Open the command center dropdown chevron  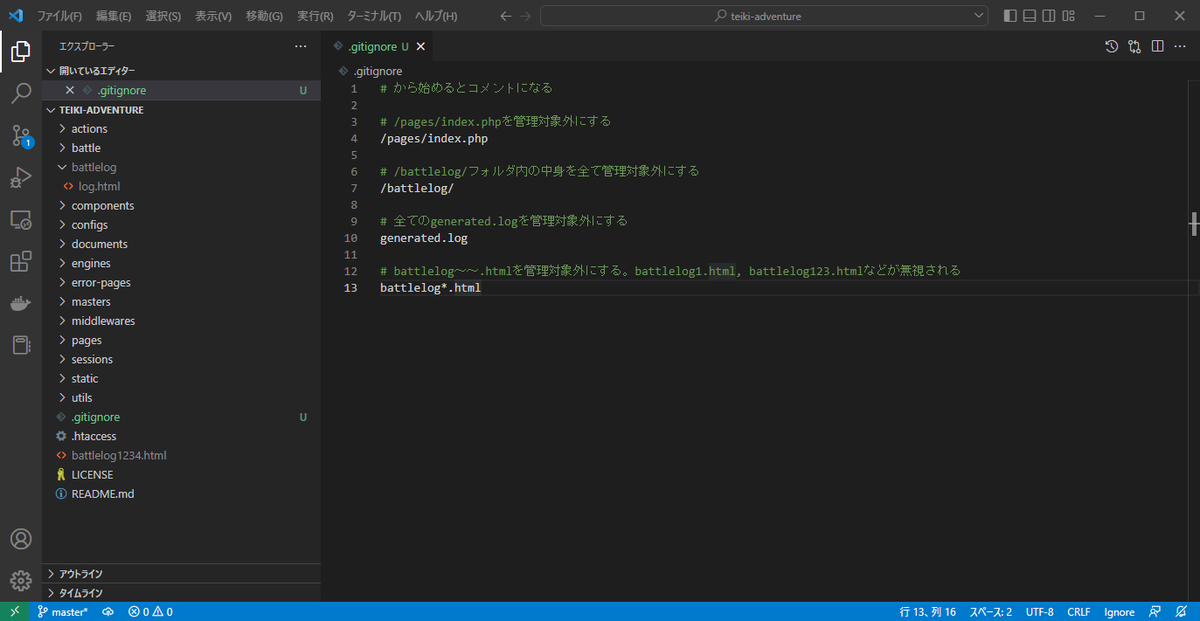point(979,16)
